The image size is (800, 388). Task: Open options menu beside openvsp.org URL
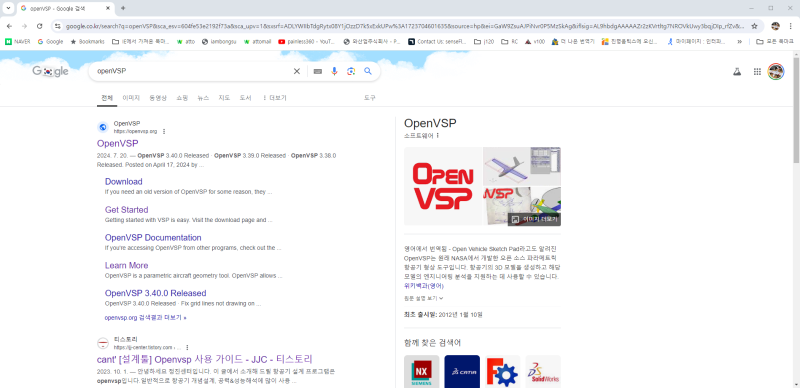164,131
